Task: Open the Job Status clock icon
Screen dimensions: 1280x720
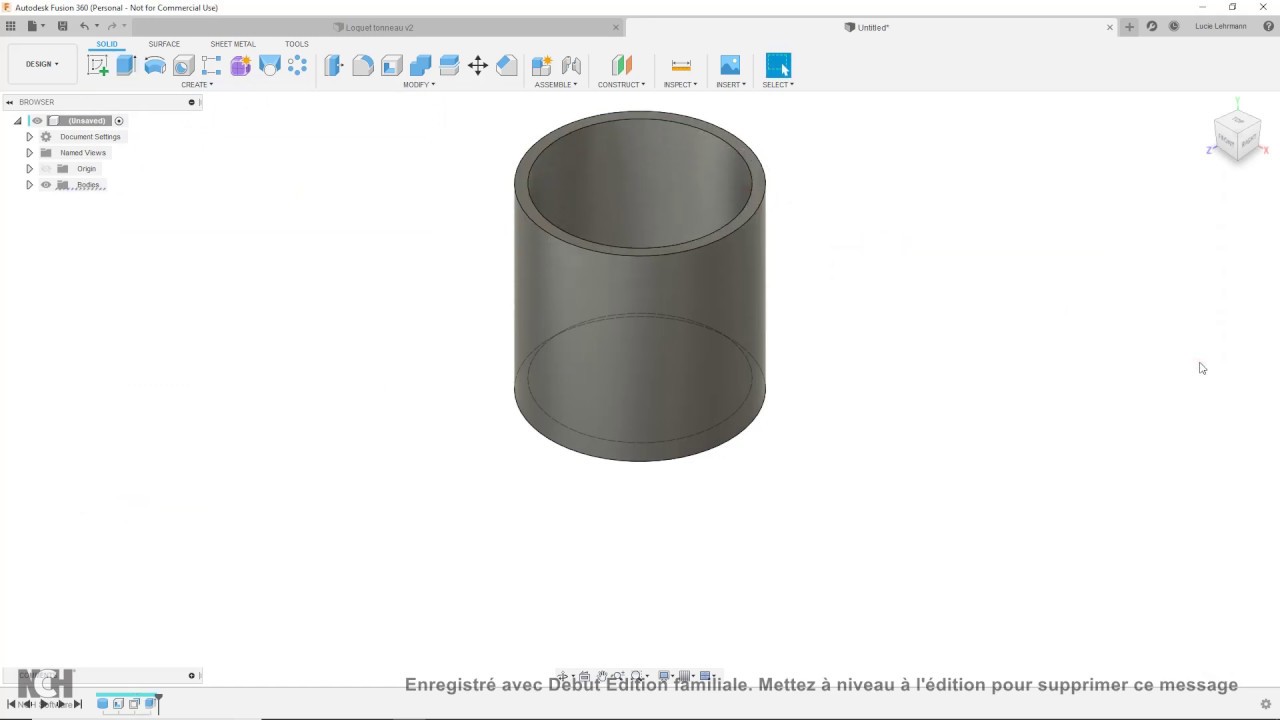Action: click(1174, 27)
